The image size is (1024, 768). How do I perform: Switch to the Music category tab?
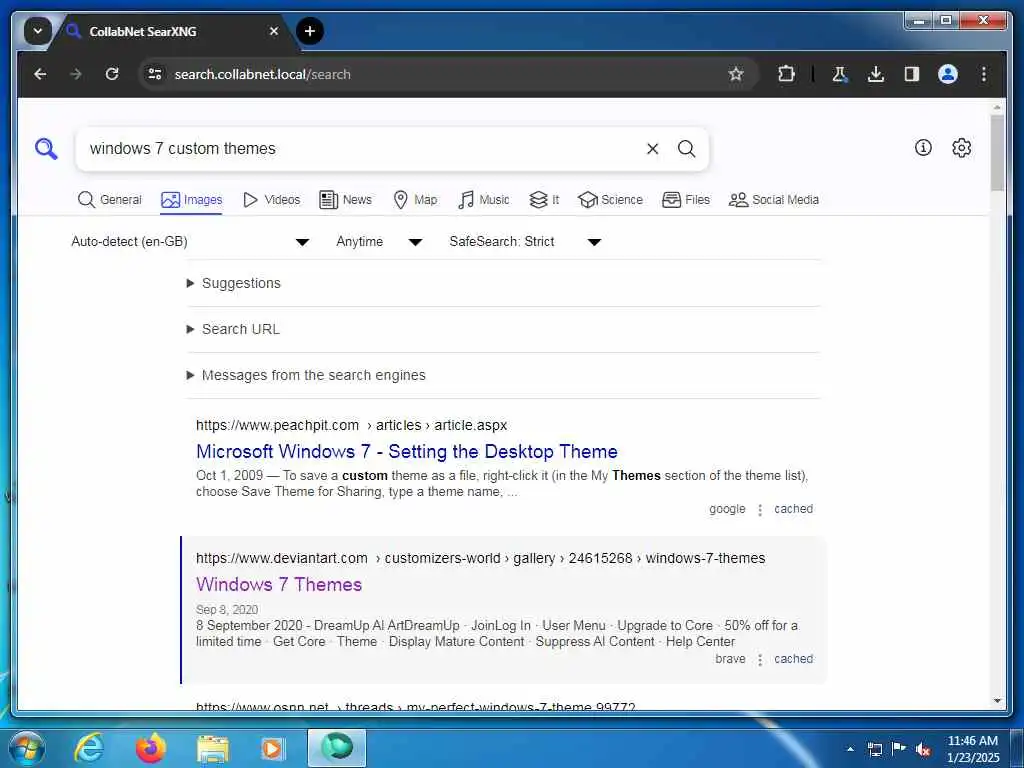click(x=484, y=200)
